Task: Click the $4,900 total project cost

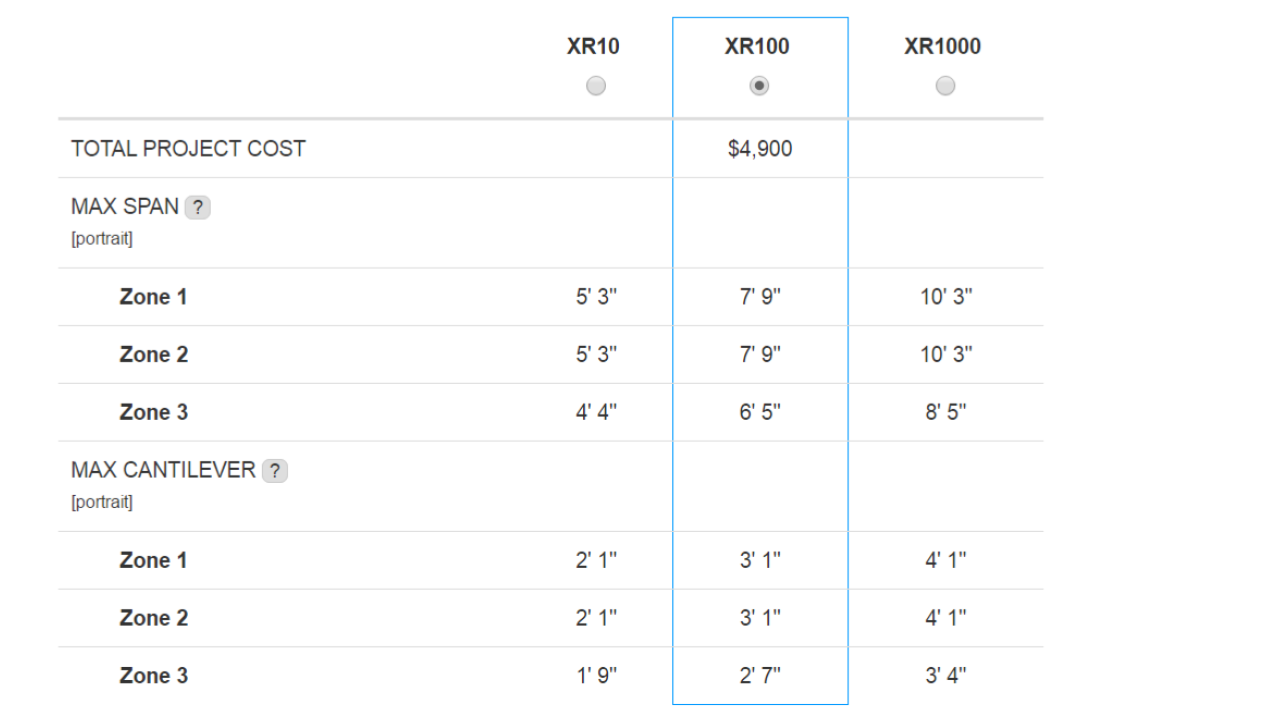Action: tap(760, 149)
